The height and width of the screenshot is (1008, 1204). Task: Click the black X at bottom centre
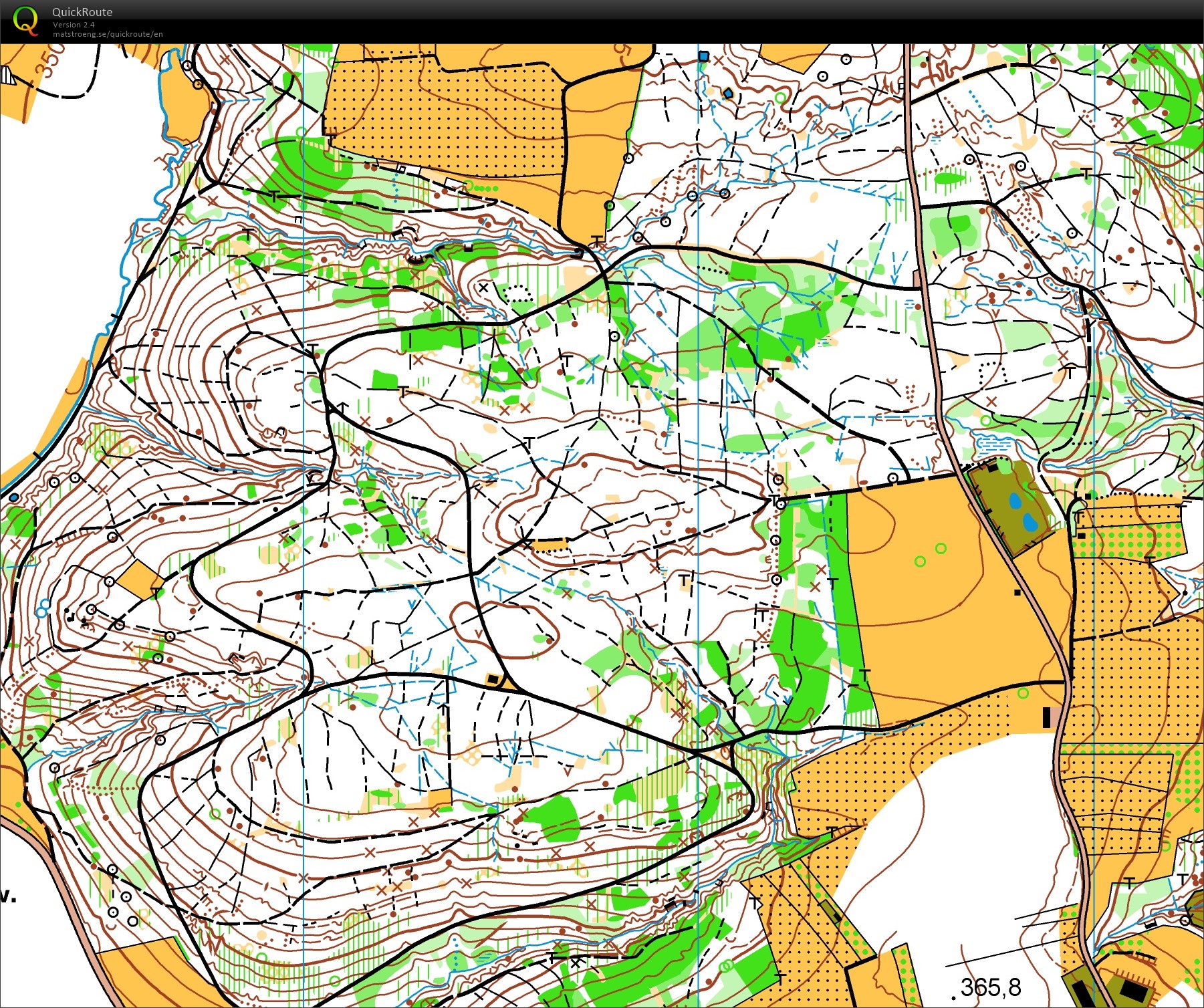(x=575, y=963)
